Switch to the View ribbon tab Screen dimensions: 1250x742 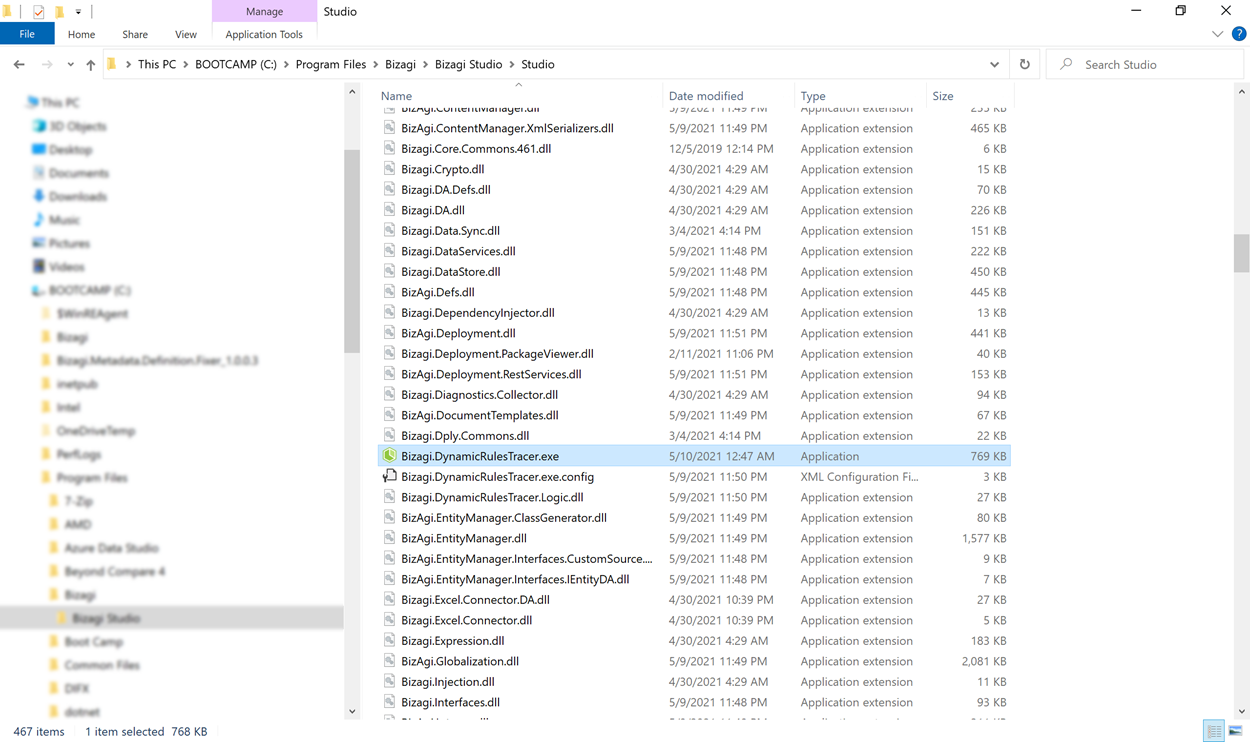click(186, 34)
